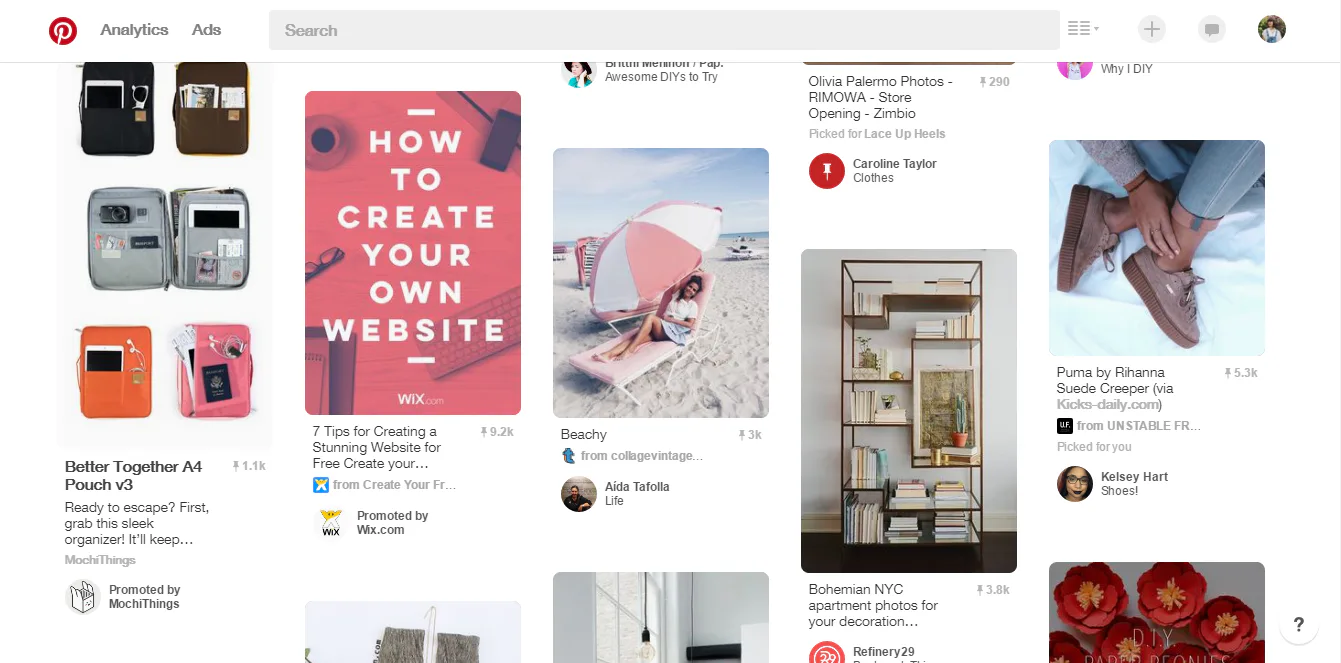The image size is (1341, 663).
Task: Click Caroline Taylor's red pin avatar
Action: [827, 171]
